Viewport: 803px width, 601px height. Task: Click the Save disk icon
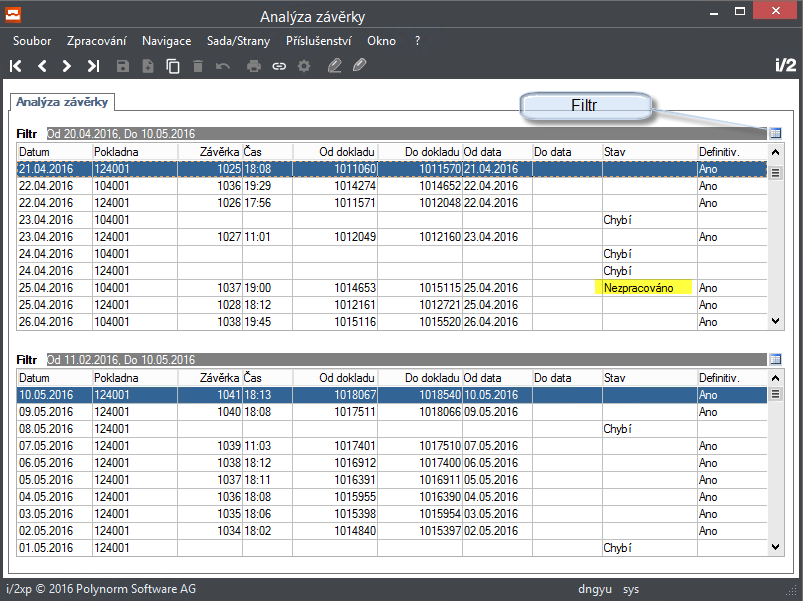(x=123, y=66)
